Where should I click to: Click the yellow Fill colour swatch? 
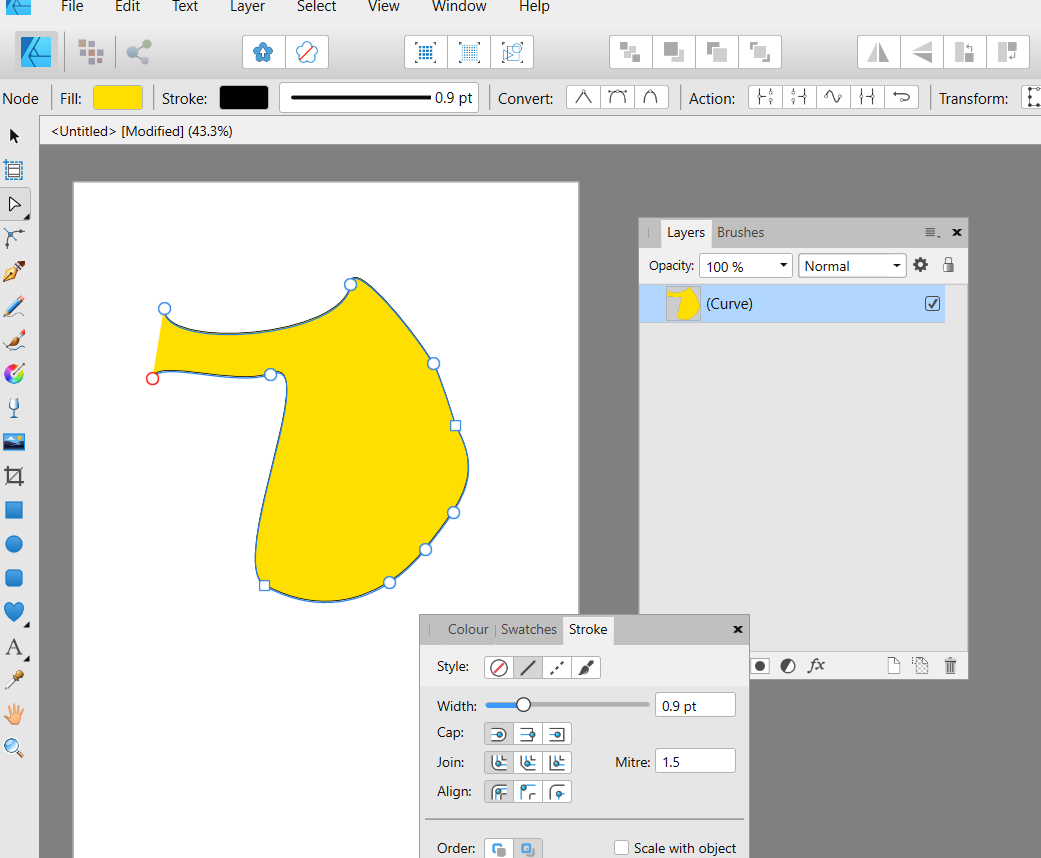pyautogui.click(x=118, y=98)
